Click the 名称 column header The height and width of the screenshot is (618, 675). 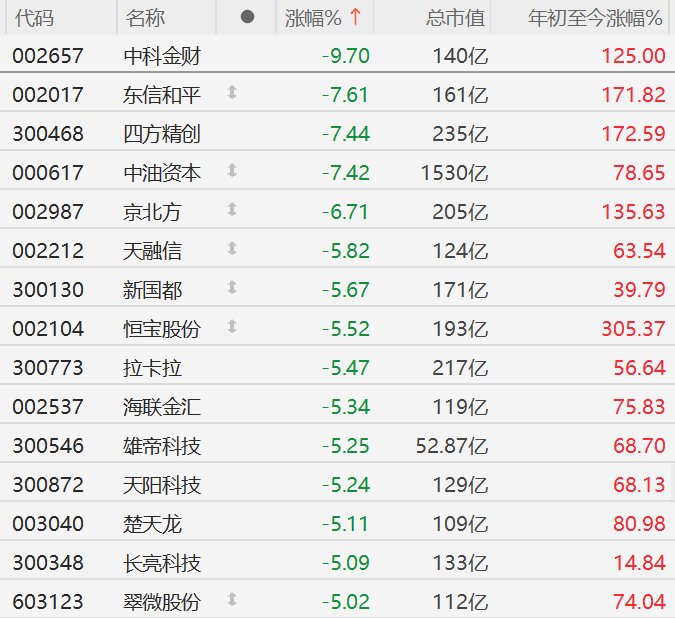145,18
